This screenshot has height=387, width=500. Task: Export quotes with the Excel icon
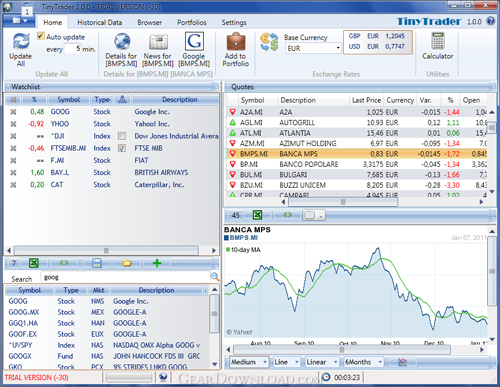click(x=257, y=215)
